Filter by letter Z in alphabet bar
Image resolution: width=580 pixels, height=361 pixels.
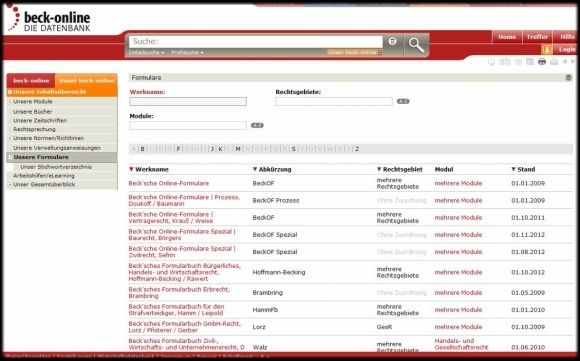click(357, 149)
